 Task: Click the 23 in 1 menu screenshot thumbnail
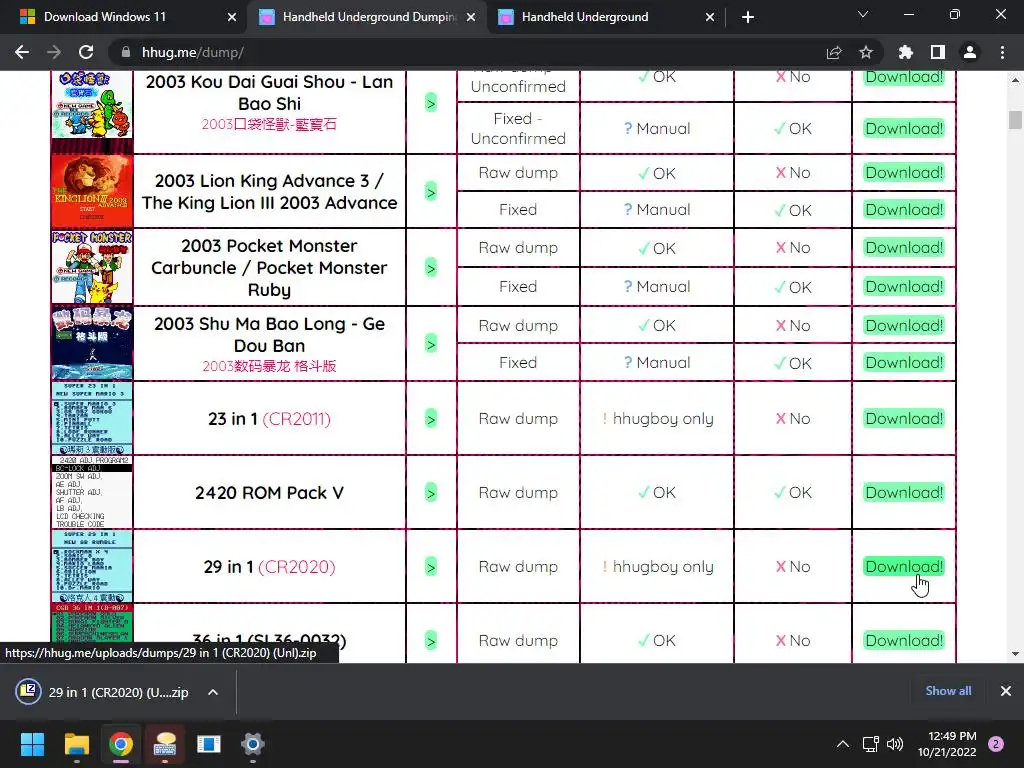[x=92, y=418]
